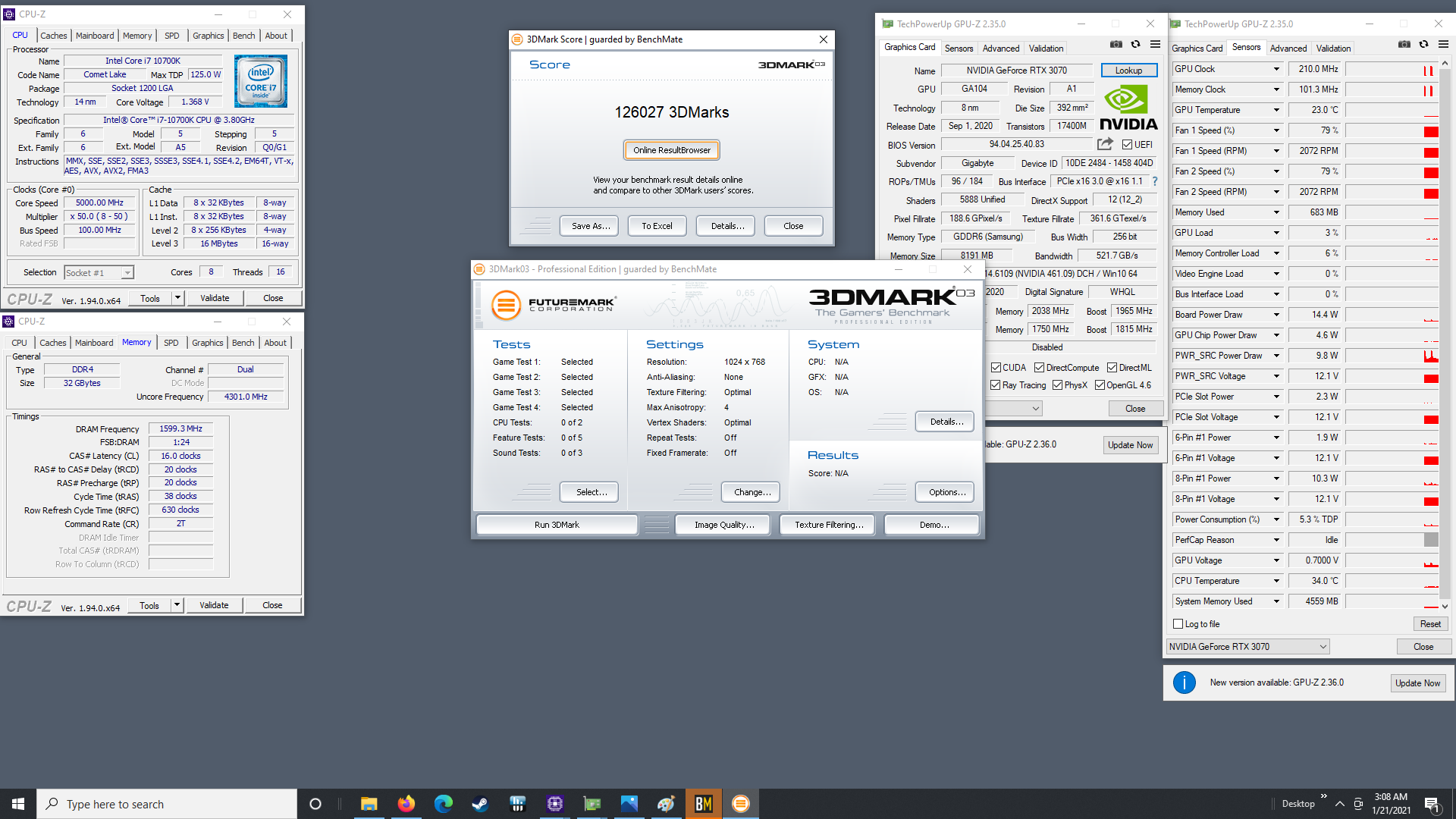The width and height of the screenshot is (1456, 819).
Task: Open Windows Start menu
Action: 18,804
